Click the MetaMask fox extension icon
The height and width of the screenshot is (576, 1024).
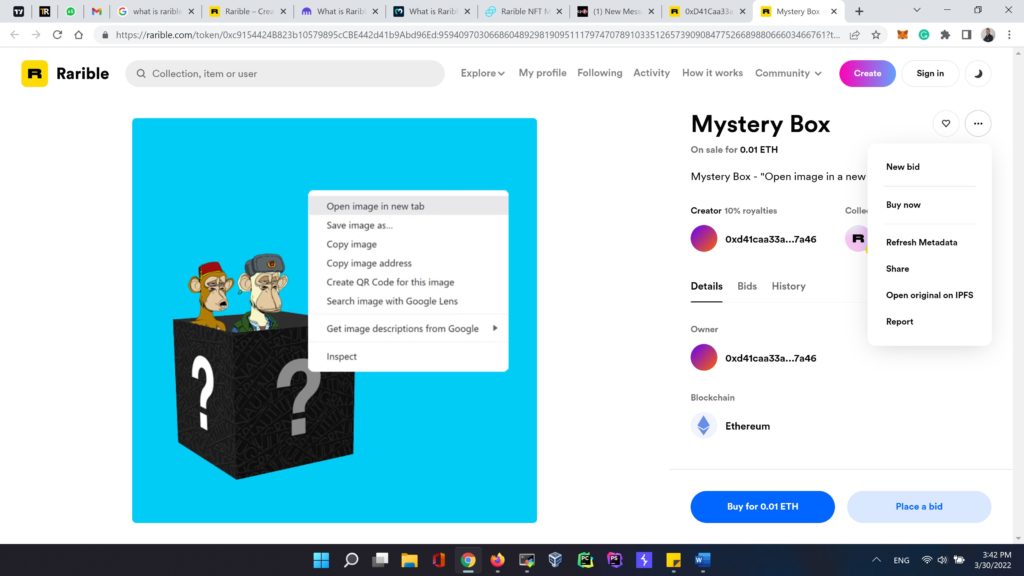coord(902,34)
